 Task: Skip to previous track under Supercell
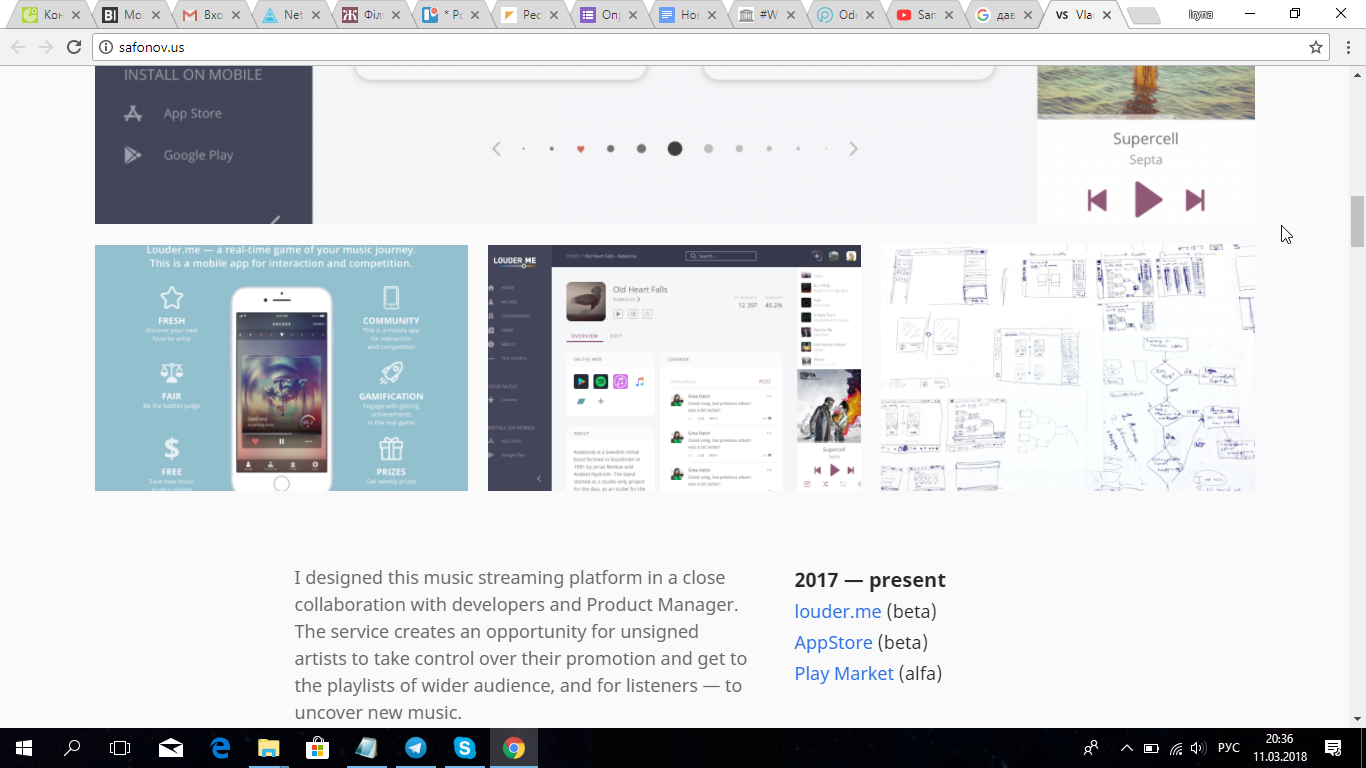click(1097, 200)
